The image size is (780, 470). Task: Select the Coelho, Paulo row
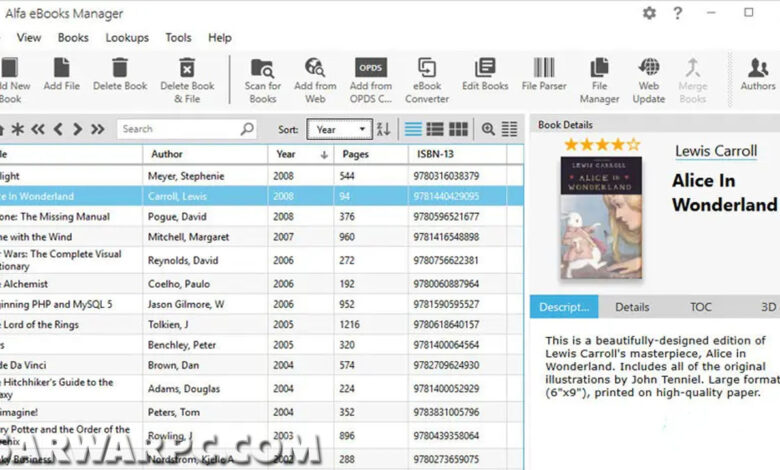point(262,283)
